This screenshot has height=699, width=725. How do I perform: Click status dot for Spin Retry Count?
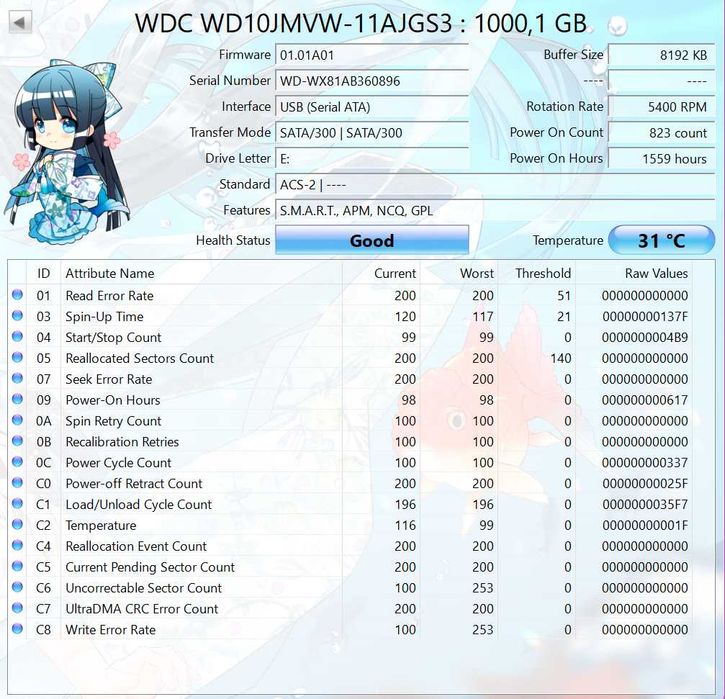18,420
